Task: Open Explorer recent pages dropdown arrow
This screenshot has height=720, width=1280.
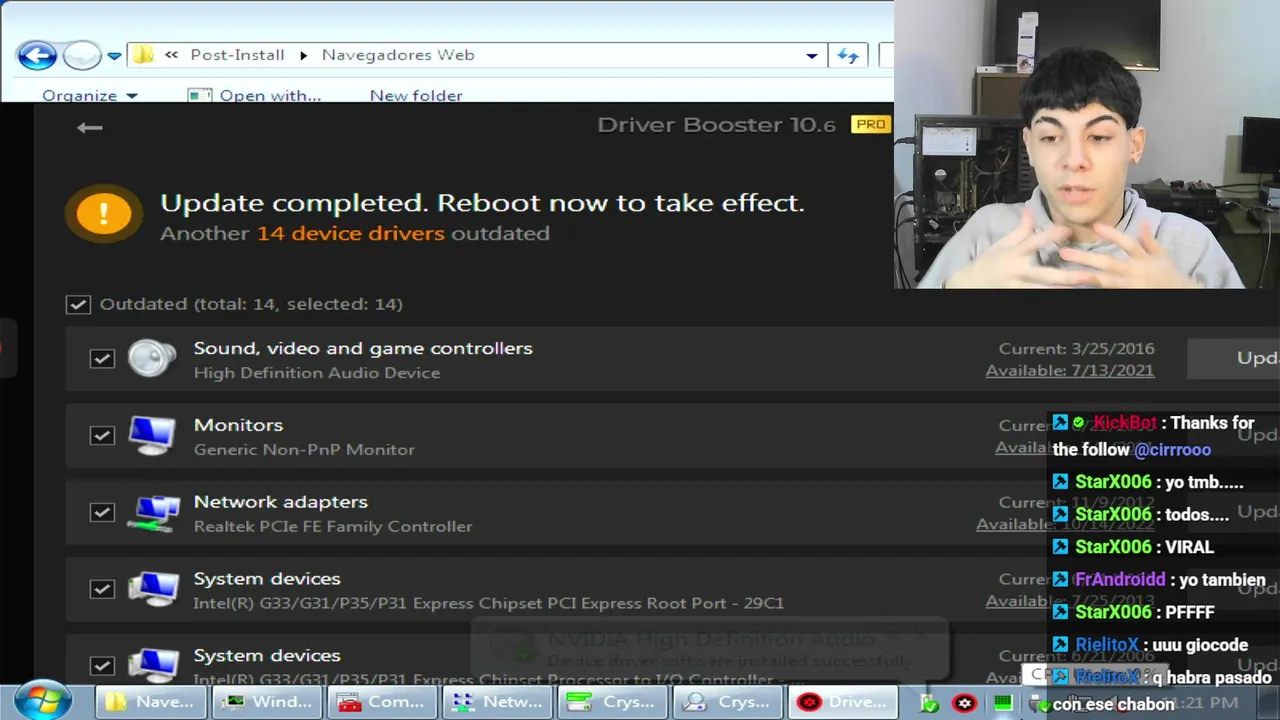Action: click(x=114, y=56)
